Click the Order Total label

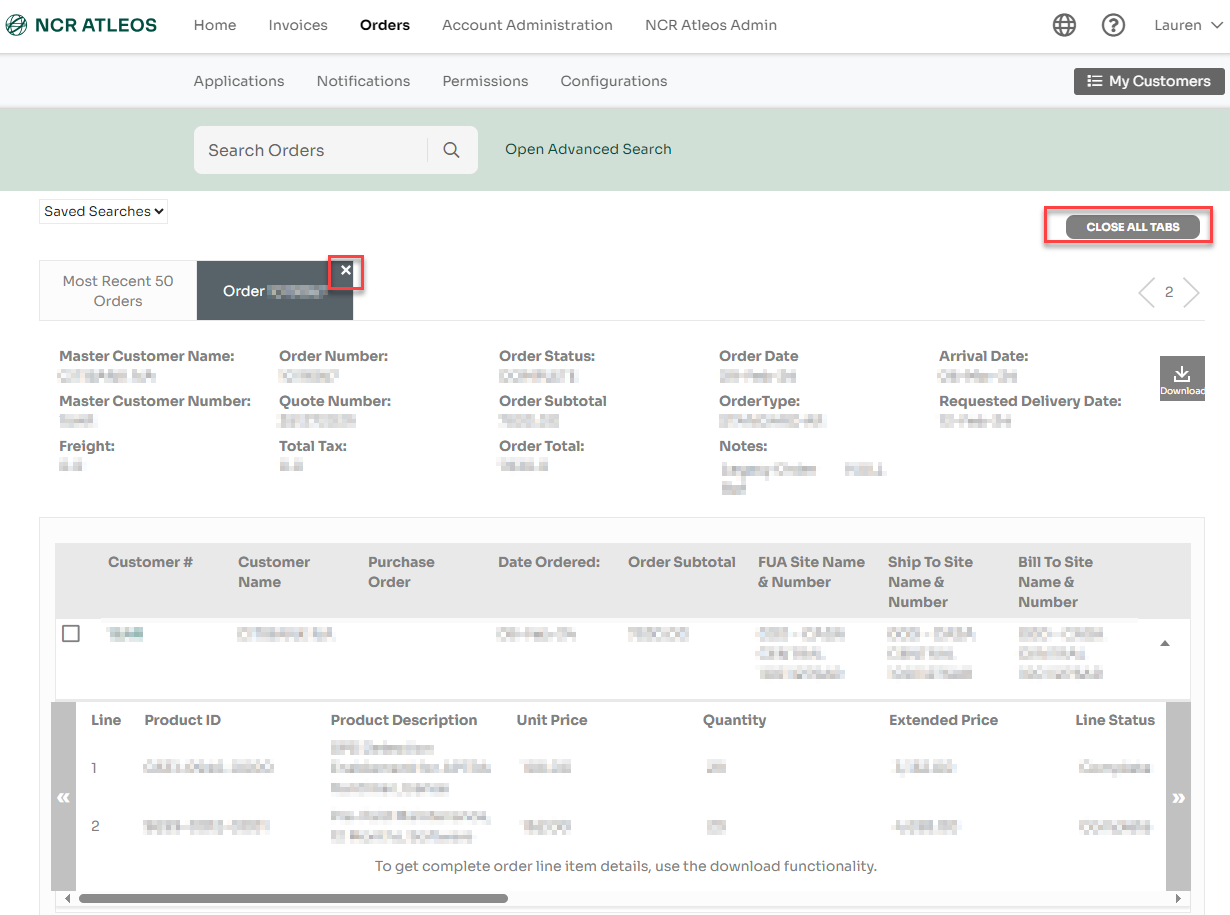542,446
